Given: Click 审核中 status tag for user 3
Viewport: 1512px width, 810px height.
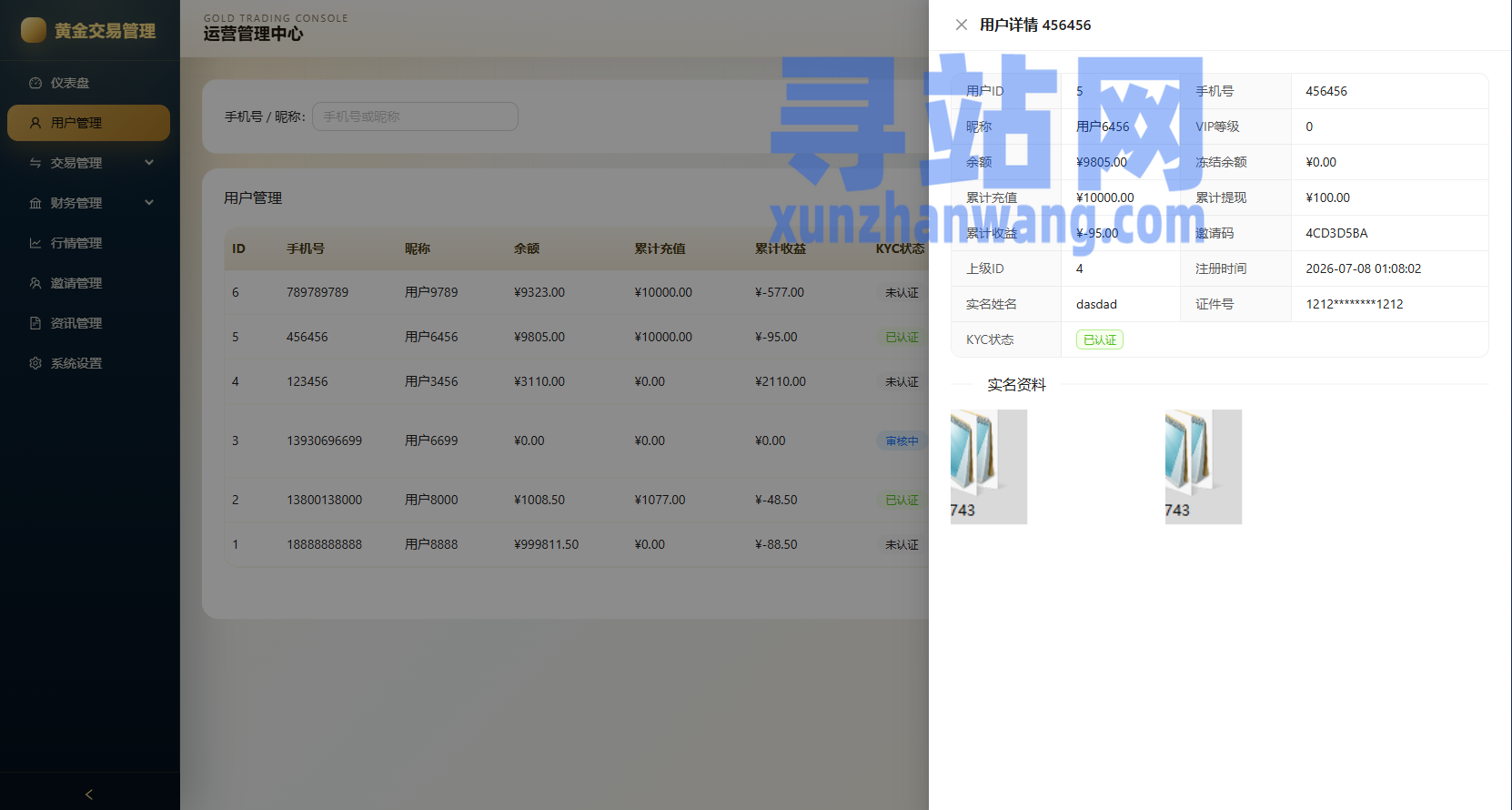Looking at the screenshot, I should point(902,440).
